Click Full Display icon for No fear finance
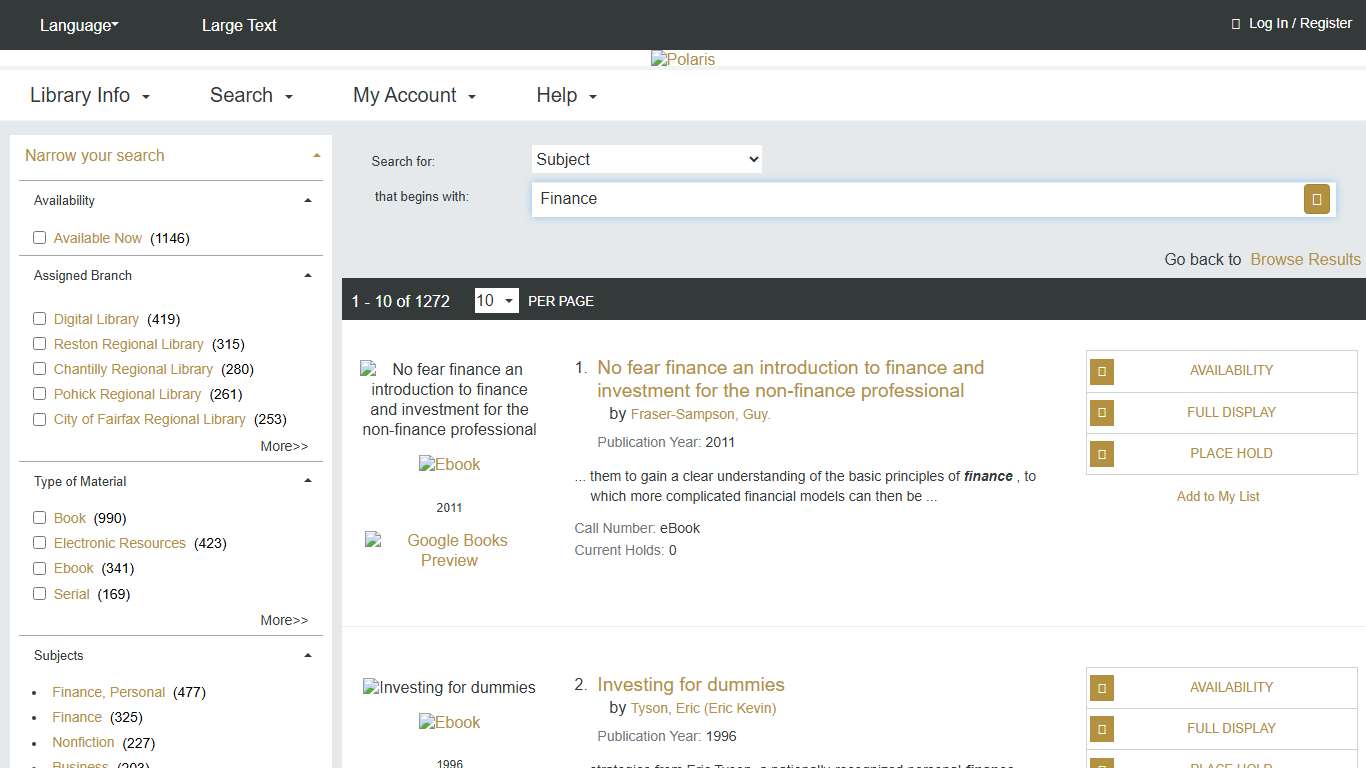Image resolution: width=1366 pixels, height=768 pixels. (x=1101, y=412)
